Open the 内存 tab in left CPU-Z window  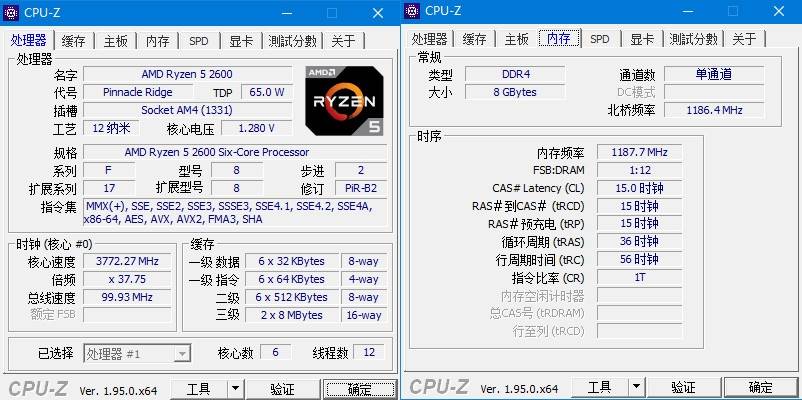158,41
